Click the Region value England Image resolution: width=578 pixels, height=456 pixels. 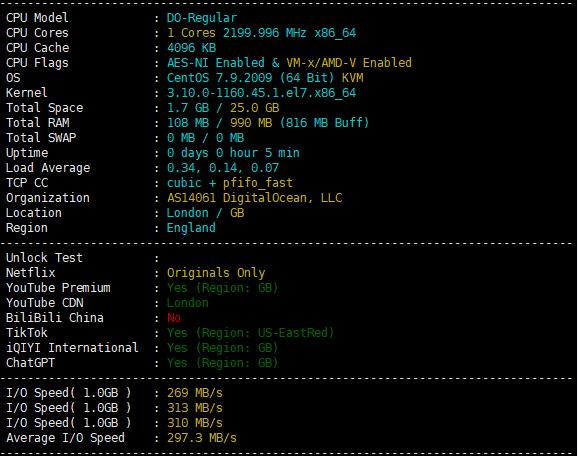(191, 228)
